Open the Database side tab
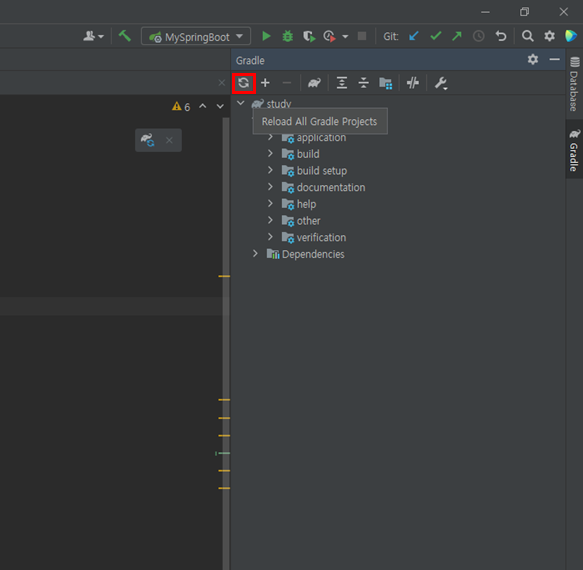Image resolution: width=583 pixels, height=570 pixels. coord(574,84)
